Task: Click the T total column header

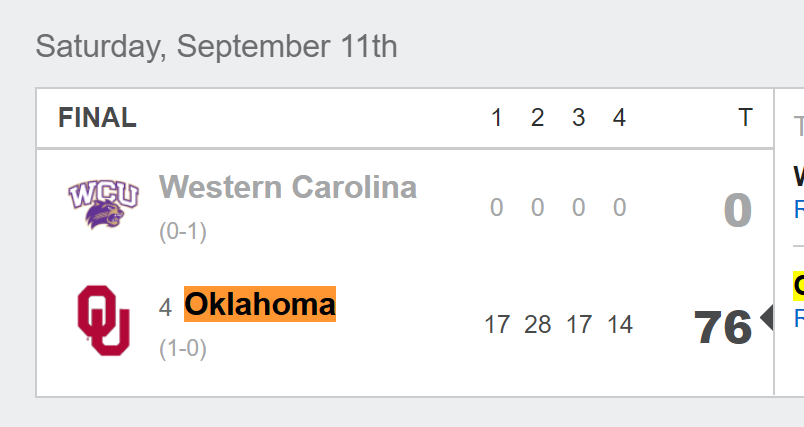Action: click(744, 118)
